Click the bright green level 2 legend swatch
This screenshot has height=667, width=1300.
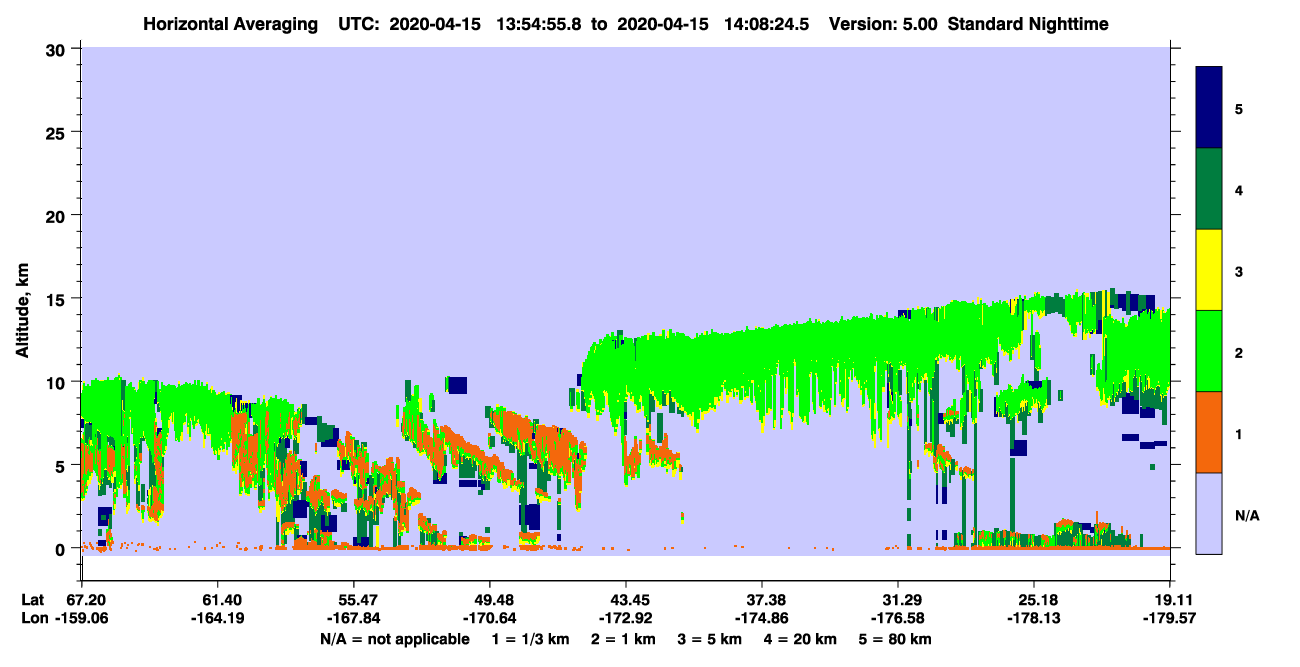pyautogui.click(x=1209, y=351)
